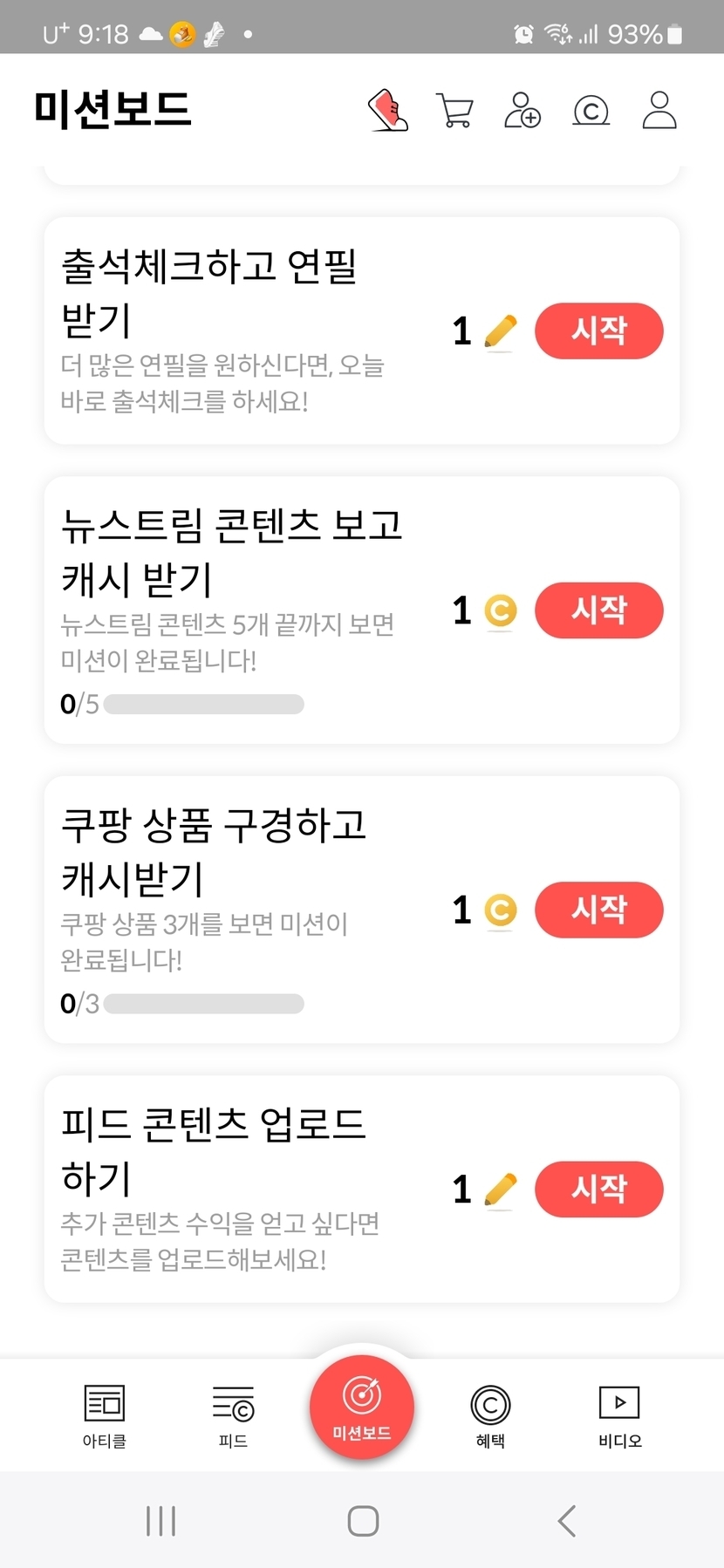Start the 쿠팡 상품 구경 mission
The height and width of the screenshot is (1568, 724).
click(x=598, y=910)
